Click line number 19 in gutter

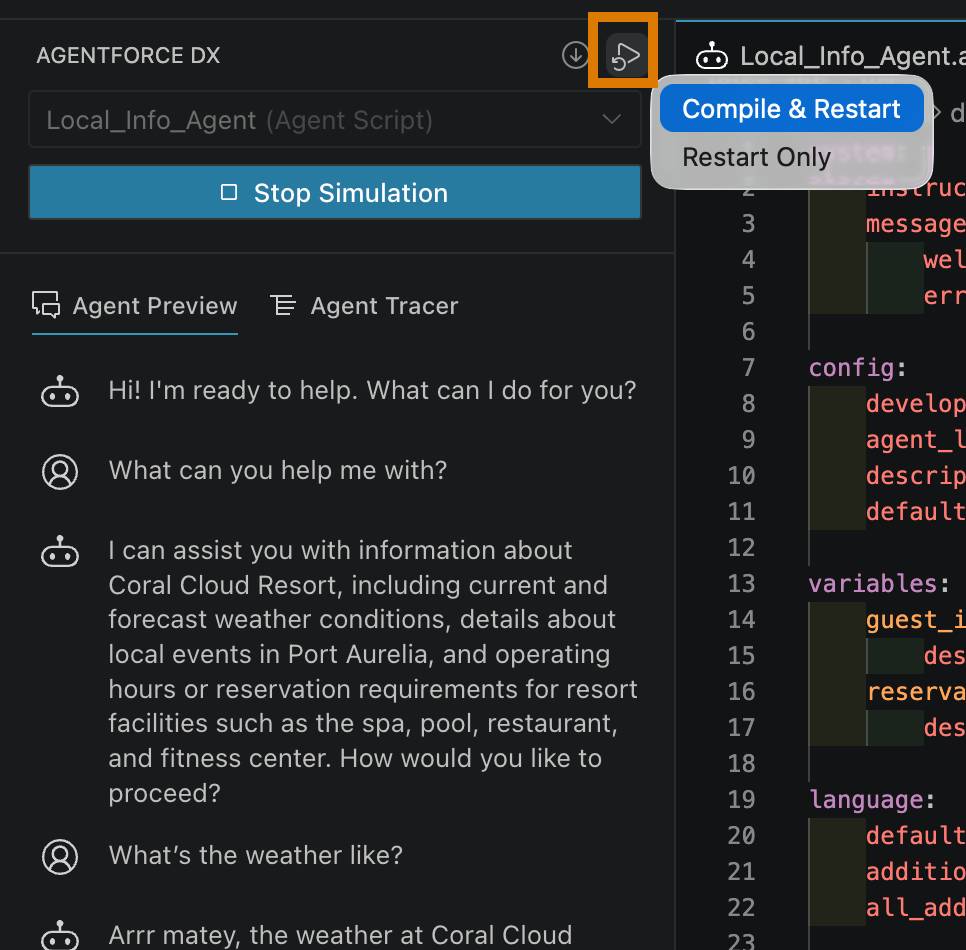tap(742, 800)
